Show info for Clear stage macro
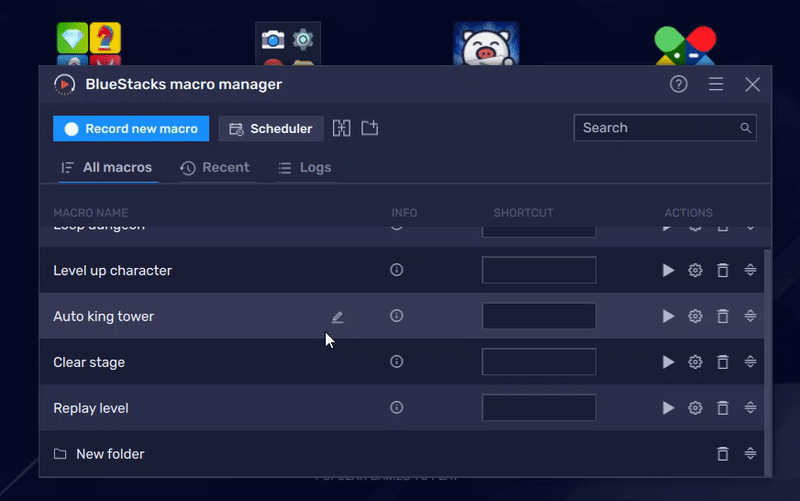 [396, 361]
